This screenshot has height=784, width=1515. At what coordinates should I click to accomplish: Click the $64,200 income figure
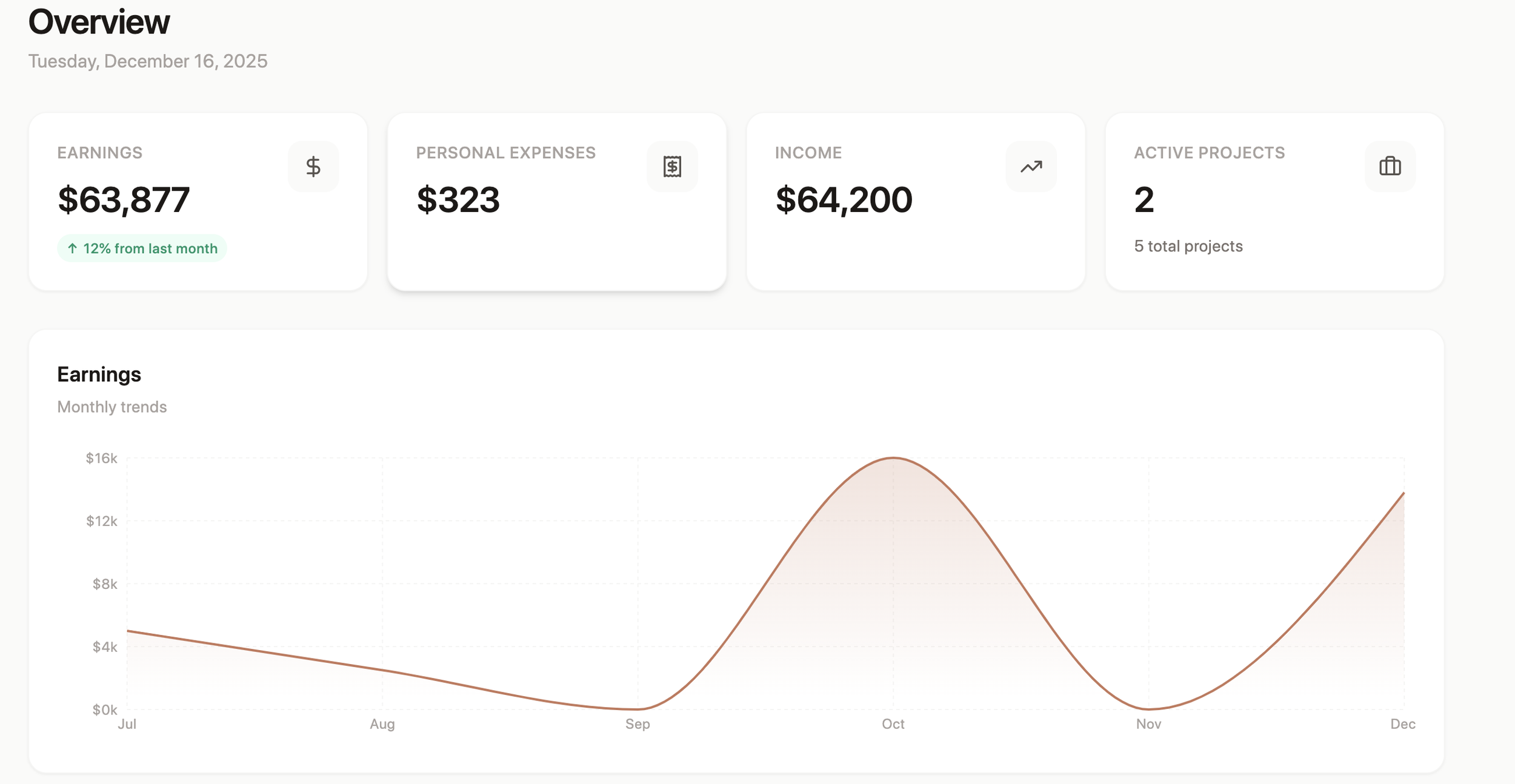point(844,200)
